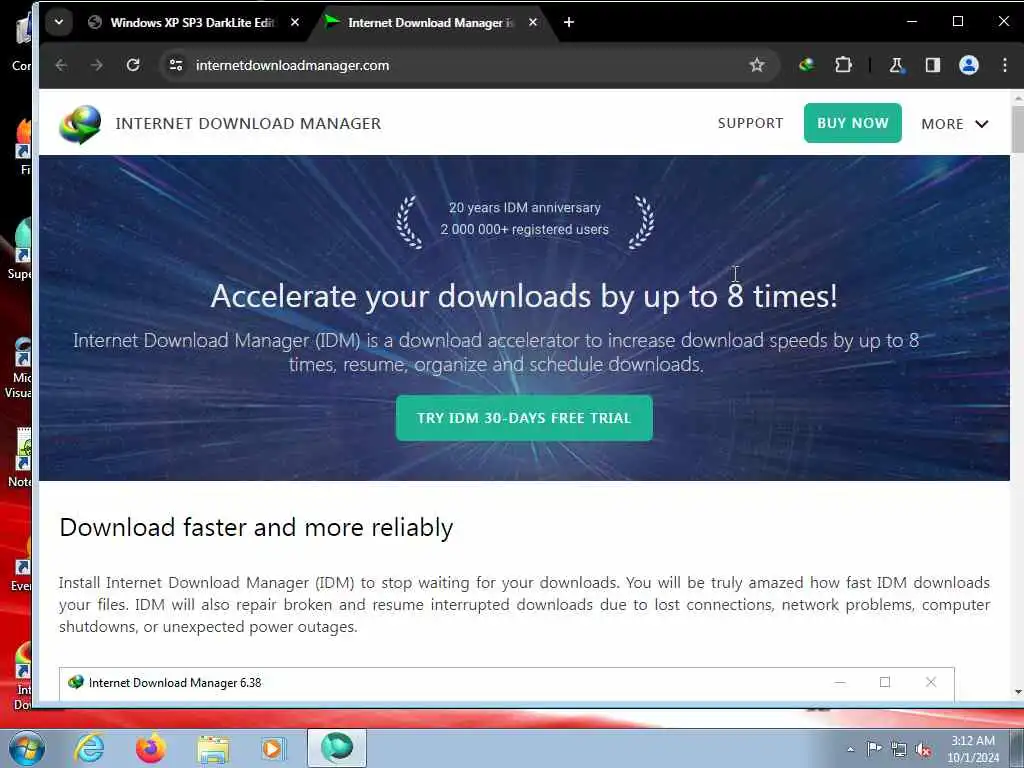Screen dimensions: 1024x768
Task: Click INTERNET DOWNLOAD MANAGER header title
Action: coord(248,123)
